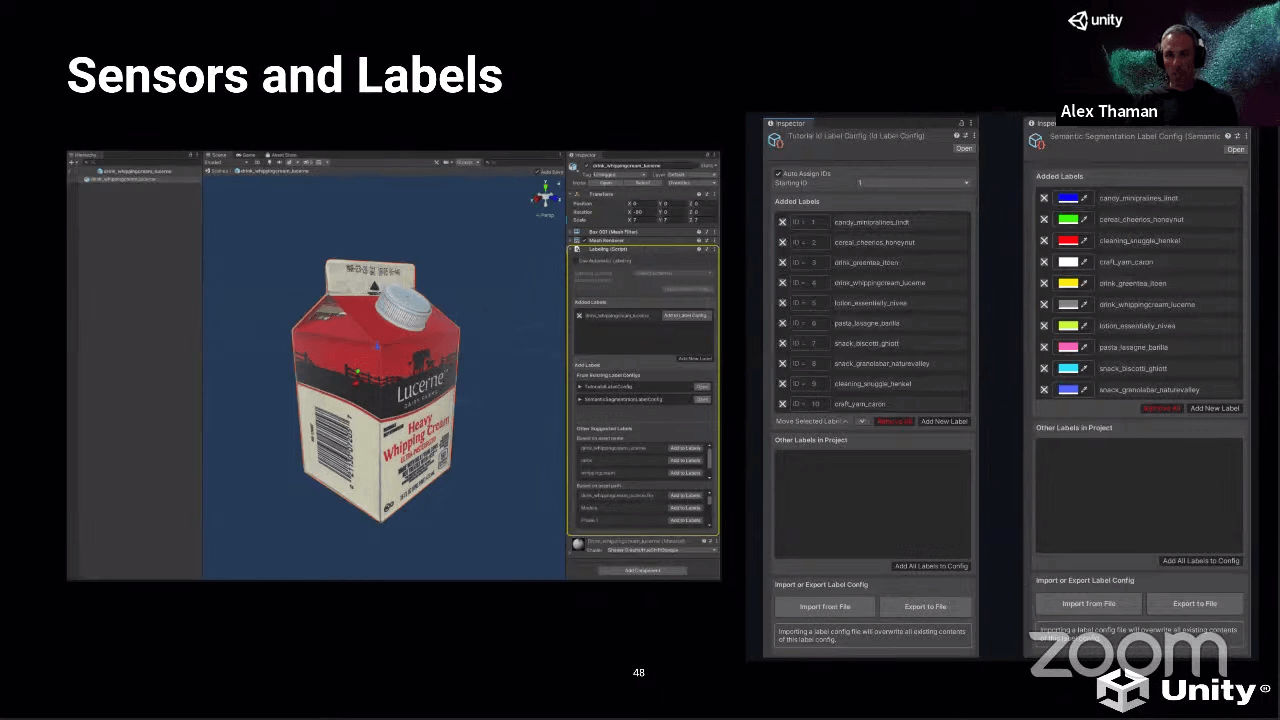Open Shader dropdown for material
This screenshot has width=1280, height=720.
coord(661,550)
